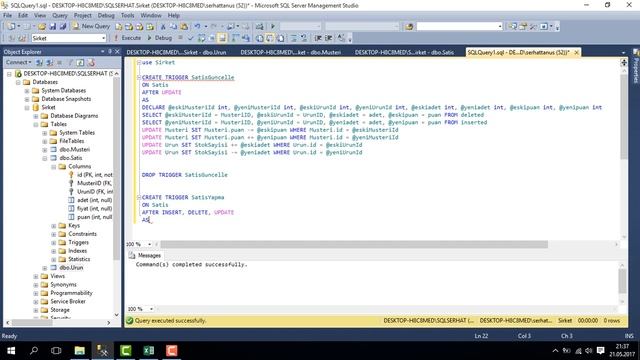Expand the Database Diagrams node
Viewport: 640px width, 360px height.
pos(36,116)
